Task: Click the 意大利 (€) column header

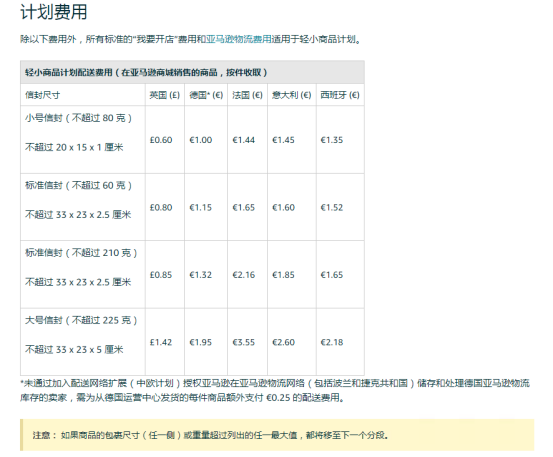Action: [x=292, y=95]
